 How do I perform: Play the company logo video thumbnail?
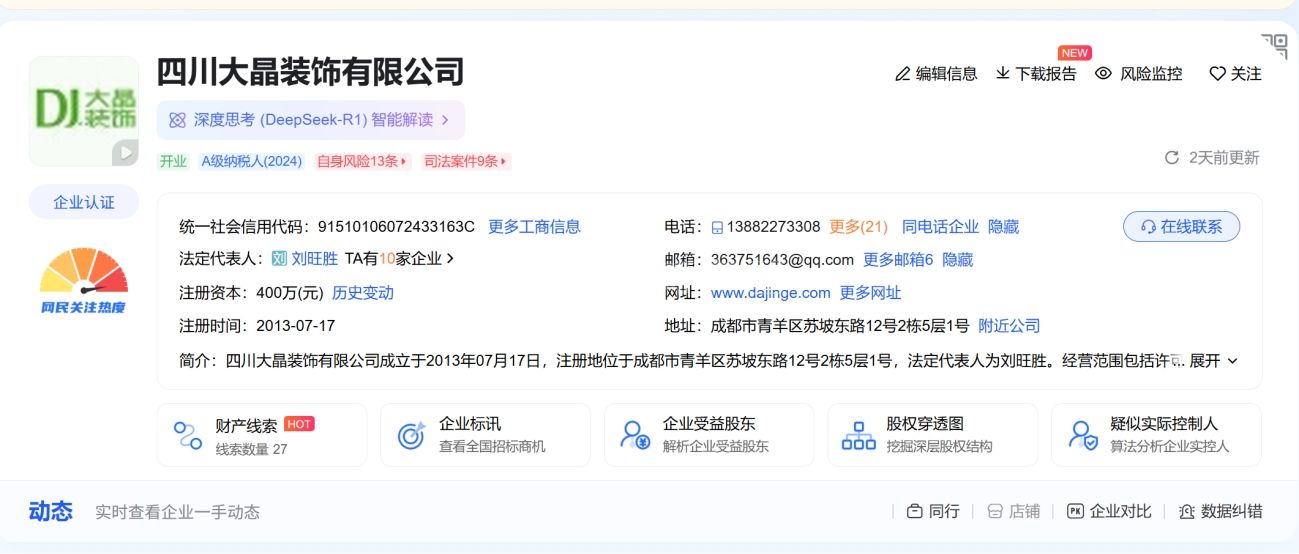[125, 152]
